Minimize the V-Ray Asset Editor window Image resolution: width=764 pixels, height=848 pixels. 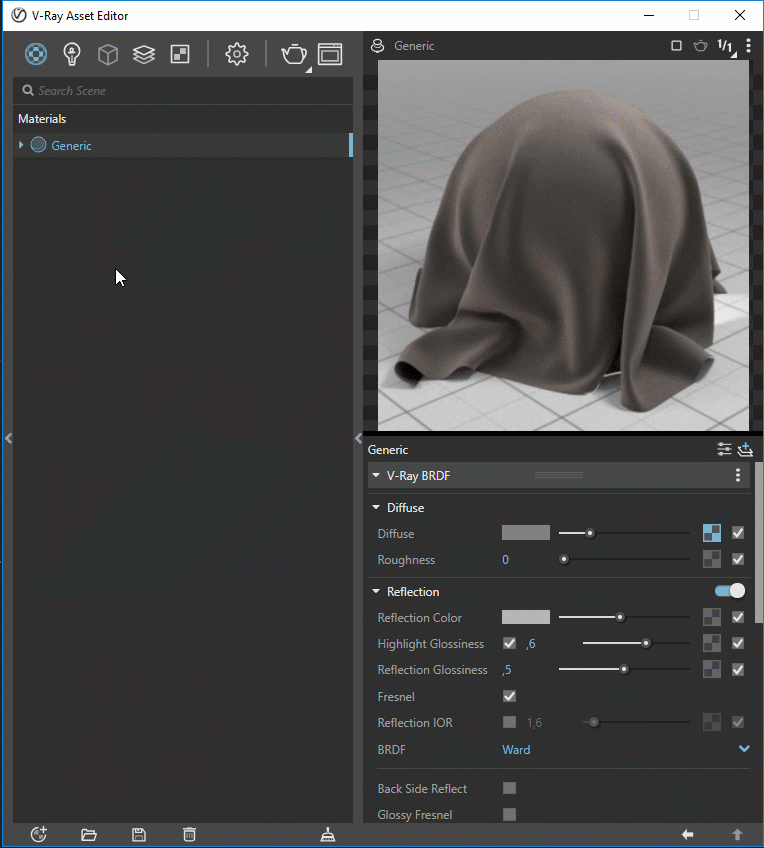point(649,15)
